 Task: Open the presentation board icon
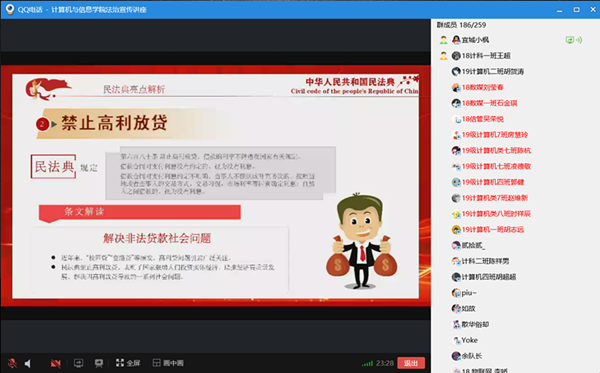click(99, 363)
